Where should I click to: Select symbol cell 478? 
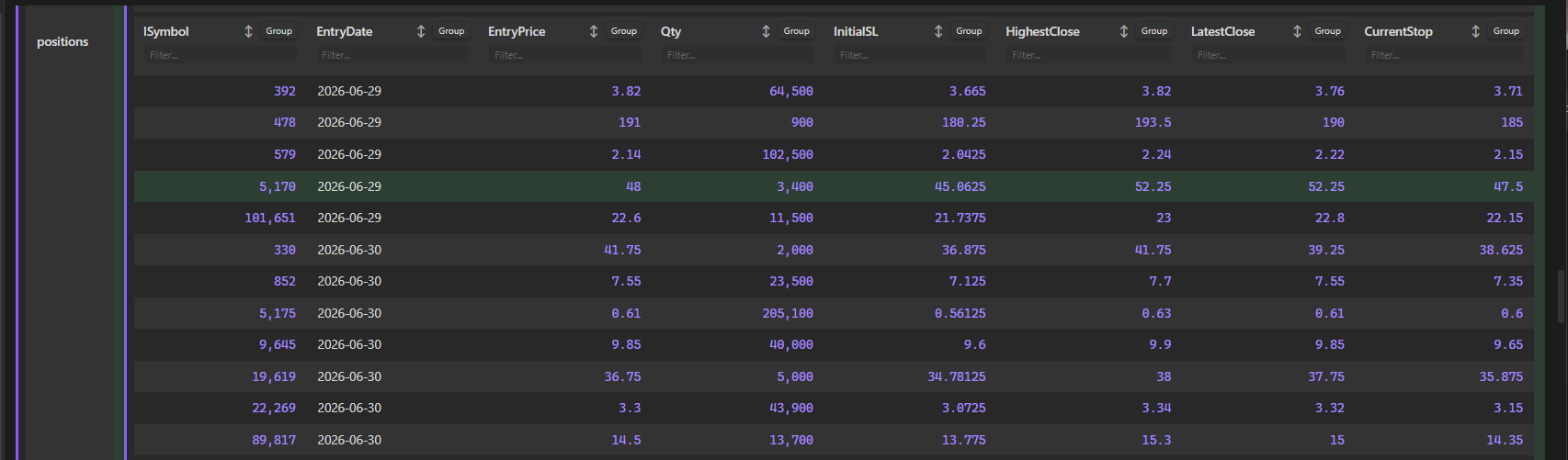285,122
